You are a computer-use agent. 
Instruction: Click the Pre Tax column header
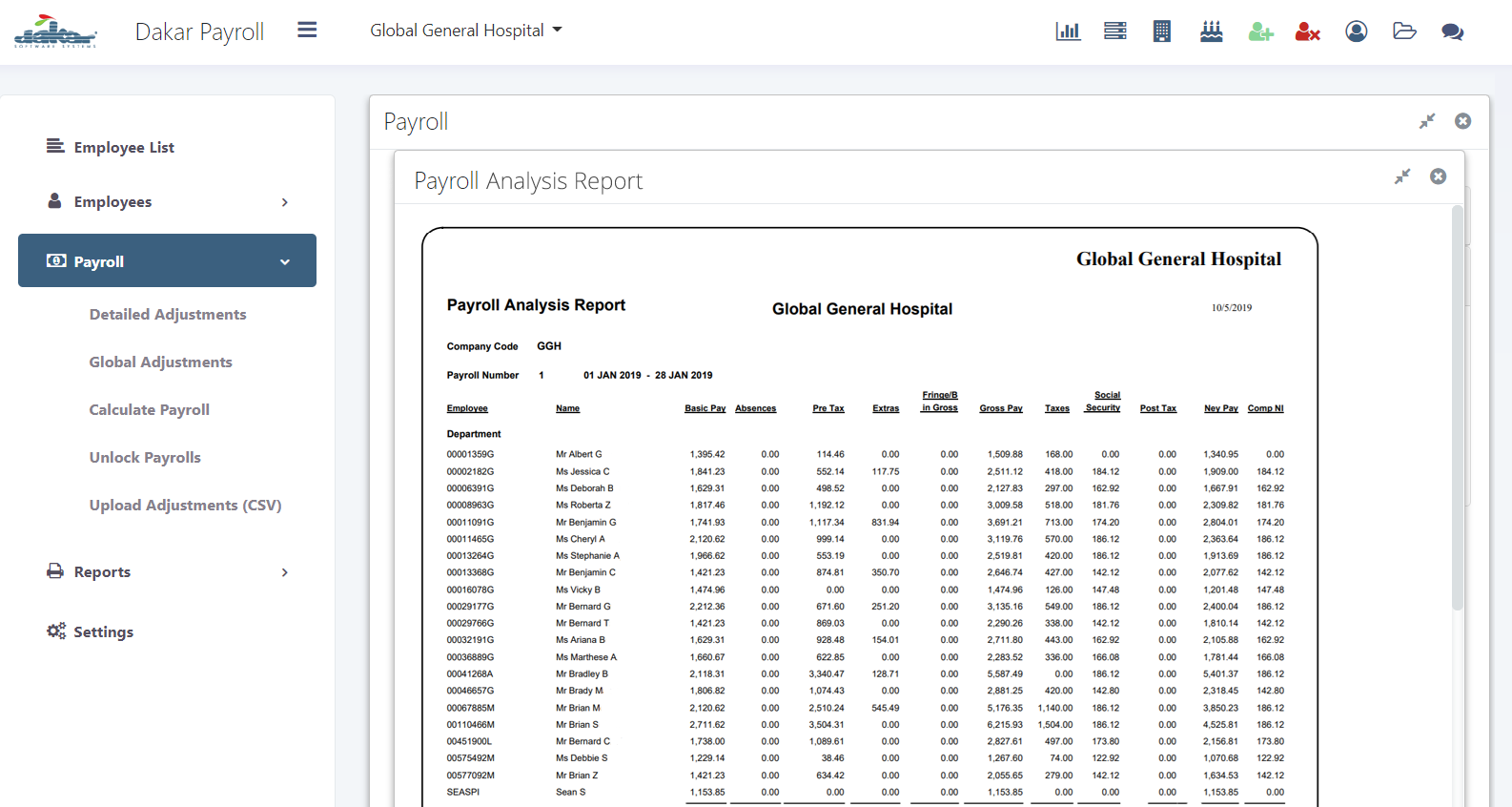click(x=828, y=408)
